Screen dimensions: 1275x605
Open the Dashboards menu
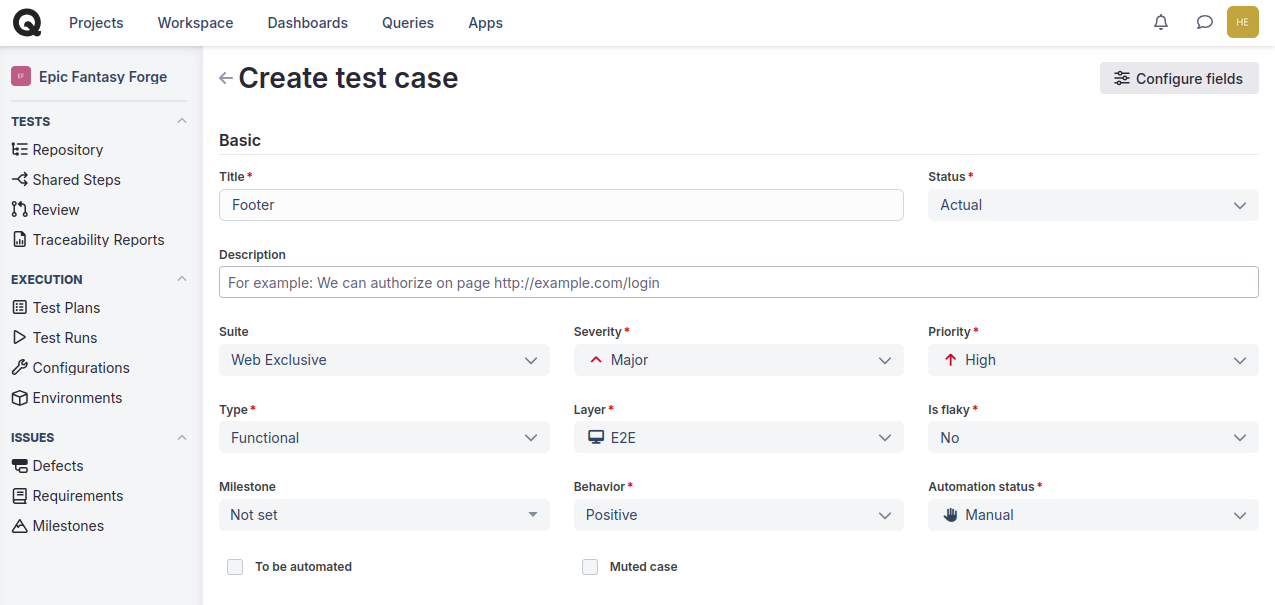point(307,22)
